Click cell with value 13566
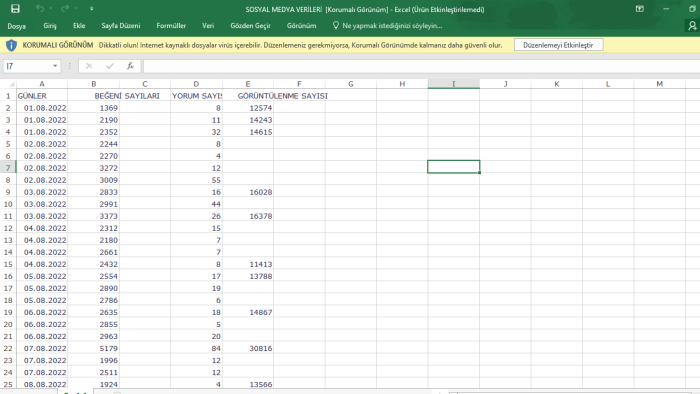The height and width of the screenshot is (394, 700). click(x=248, y=384)
